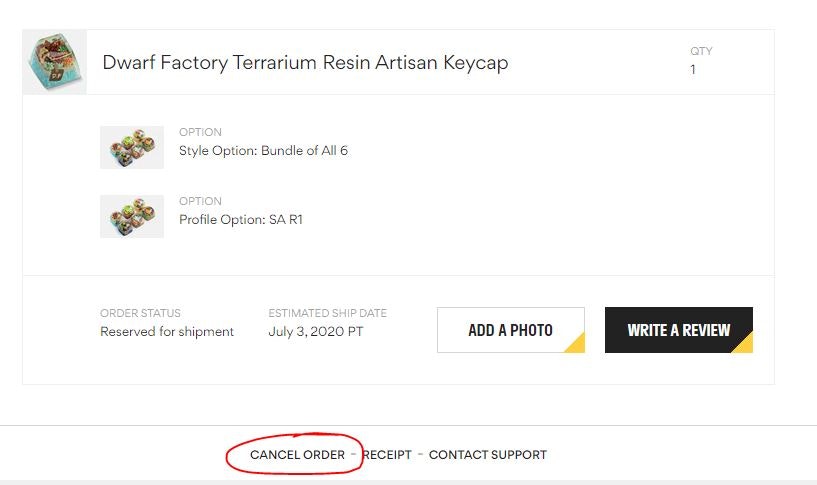The image size is (817, 485).
Task: Click the QTY label
Action: [x=701, y=51]
